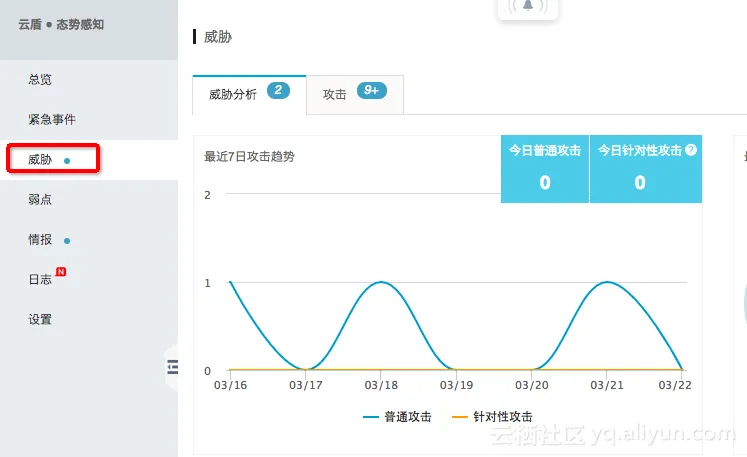Select the 威胁分析 tab
Image resolution: width=747 pixels, height=457 pixels.
249,95
